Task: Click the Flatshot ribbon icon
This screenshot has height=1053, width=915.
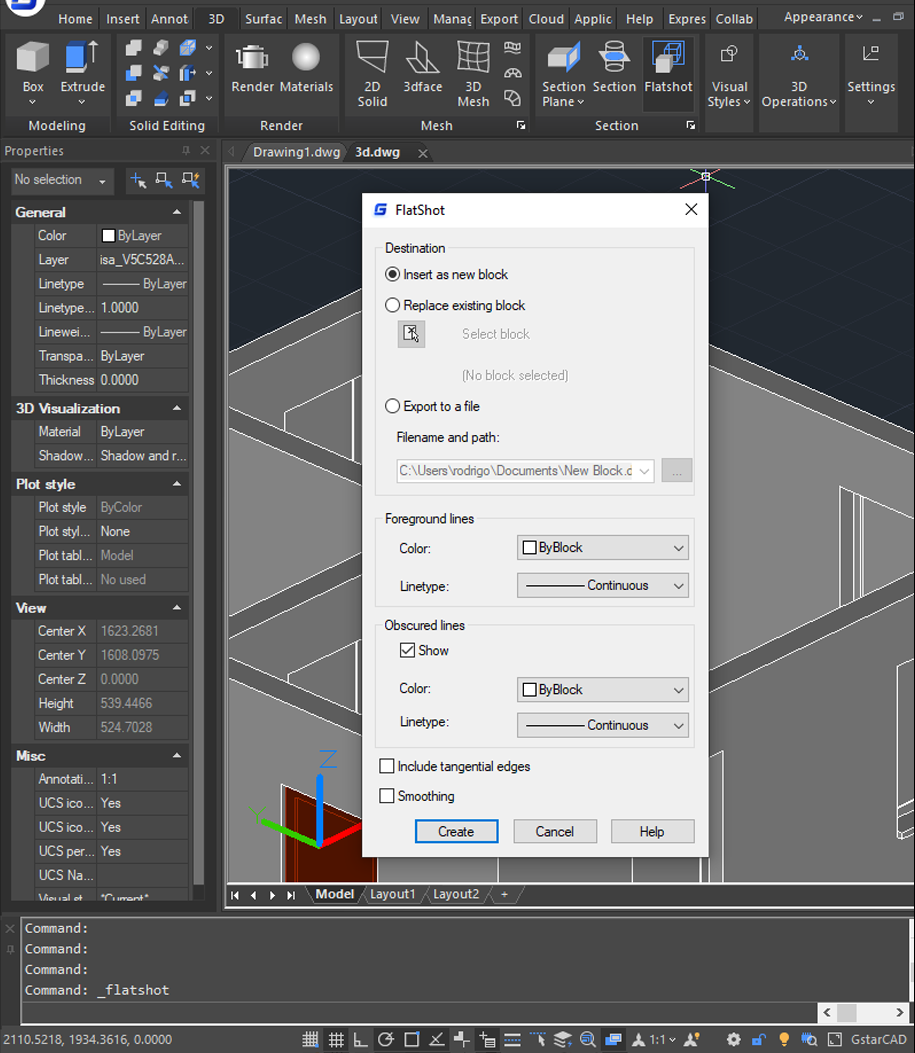Action: click(668, 57)
